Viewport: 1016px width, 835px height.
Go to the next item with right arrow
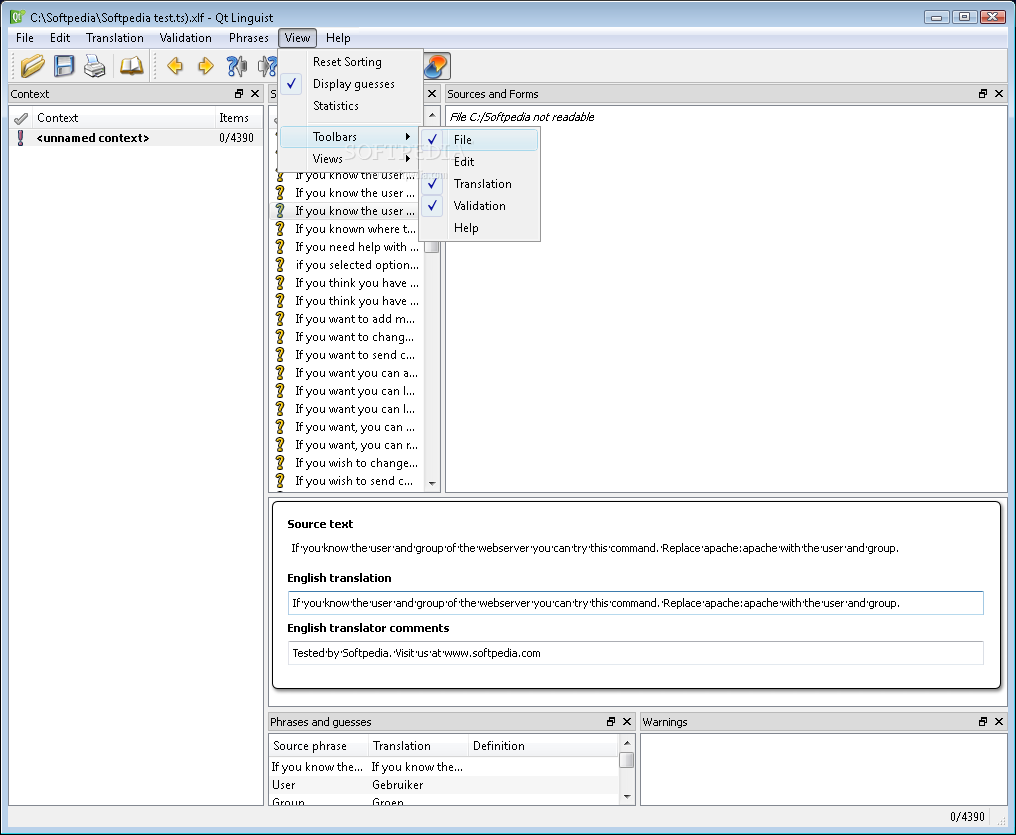[206, 66]
